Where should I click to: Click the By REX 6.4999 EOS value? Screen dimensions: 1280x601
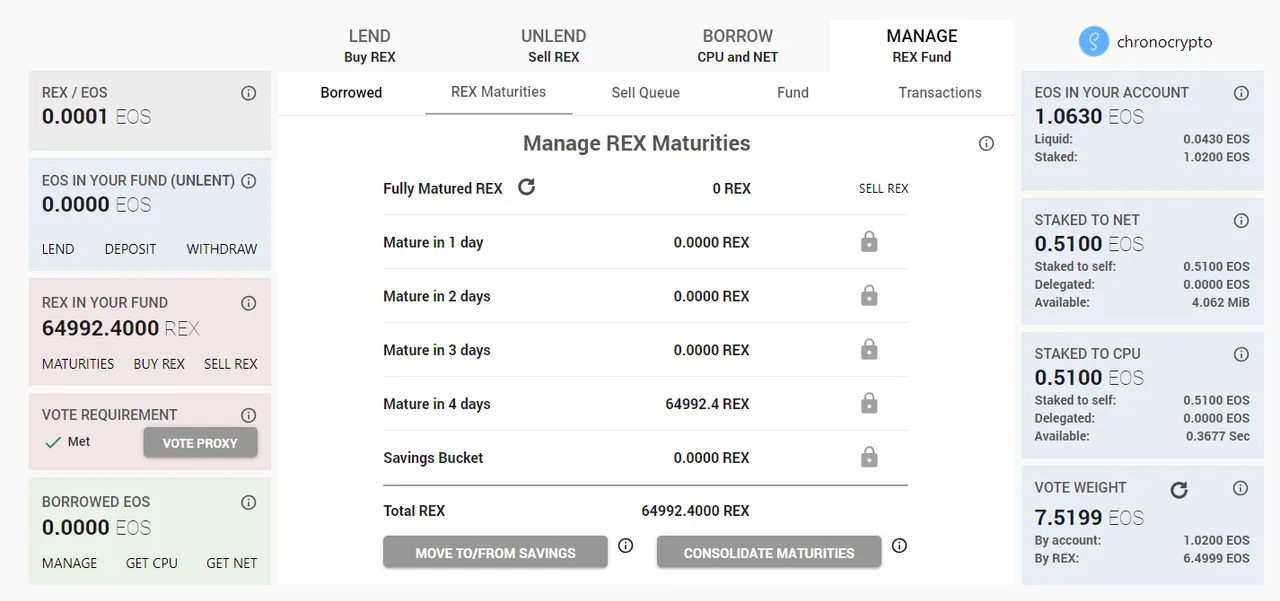1217,558
